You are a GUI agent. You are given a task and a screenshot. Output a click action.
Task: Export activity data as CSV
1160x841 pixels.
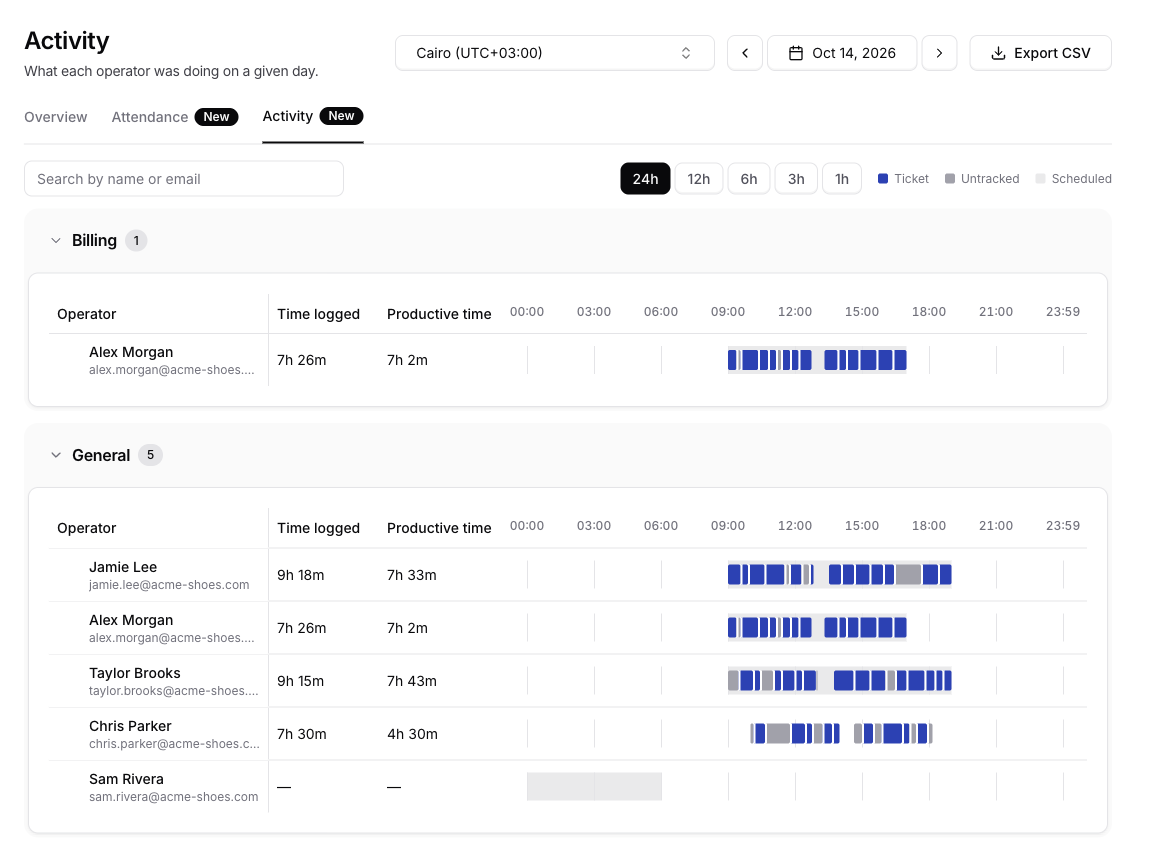pos(1041,53)
